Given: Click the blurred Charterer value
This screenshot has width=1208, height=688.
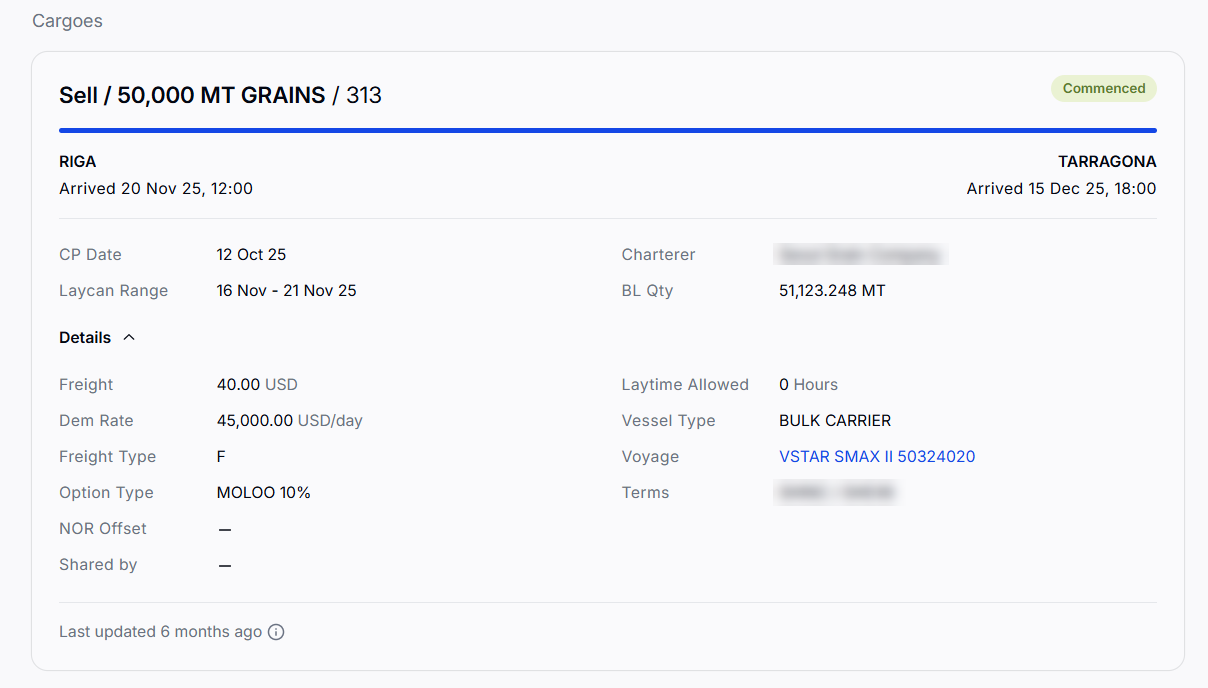Looking at the screenshot, I should 860,255.
